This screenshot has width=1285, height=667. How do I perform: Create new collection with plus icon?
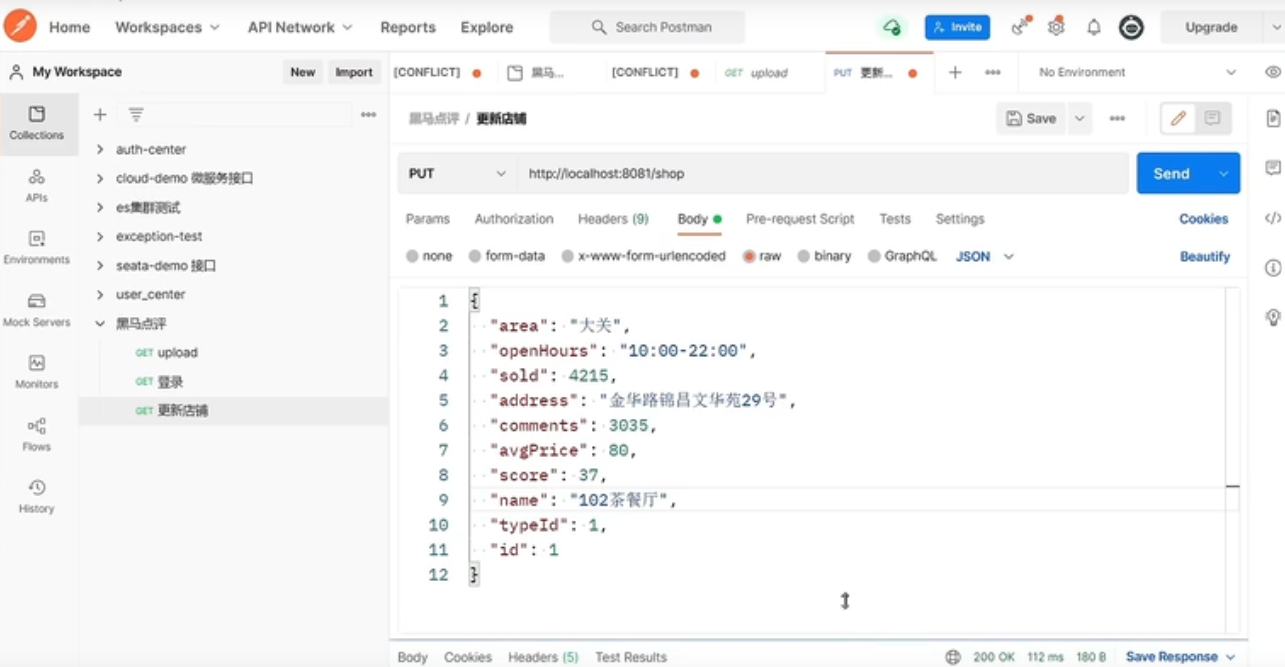pos(100,115)
